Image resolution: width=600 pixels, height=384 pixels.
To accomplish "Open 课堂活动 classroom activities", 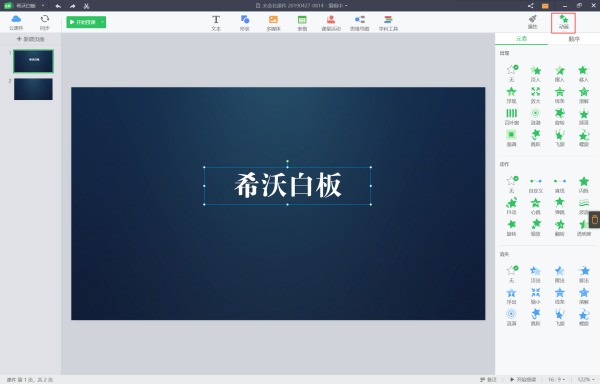I will click(331, 23).
